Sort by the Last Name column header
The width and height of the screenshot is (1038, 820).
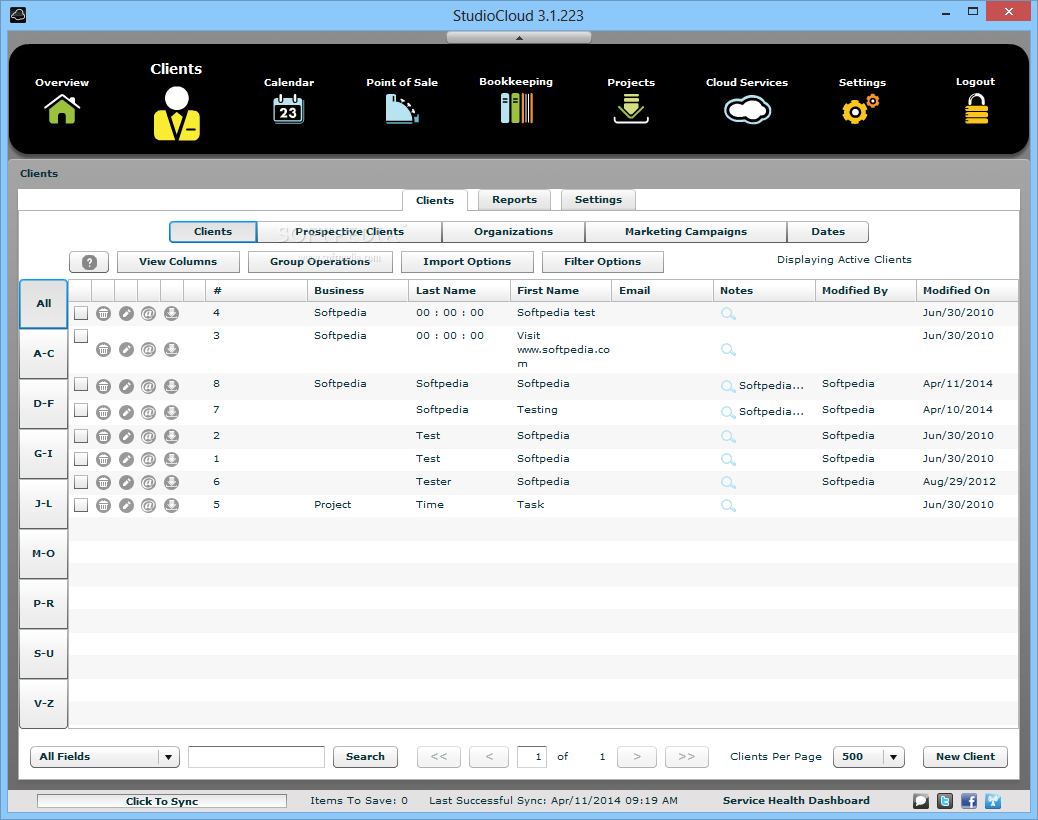[459, 291]
